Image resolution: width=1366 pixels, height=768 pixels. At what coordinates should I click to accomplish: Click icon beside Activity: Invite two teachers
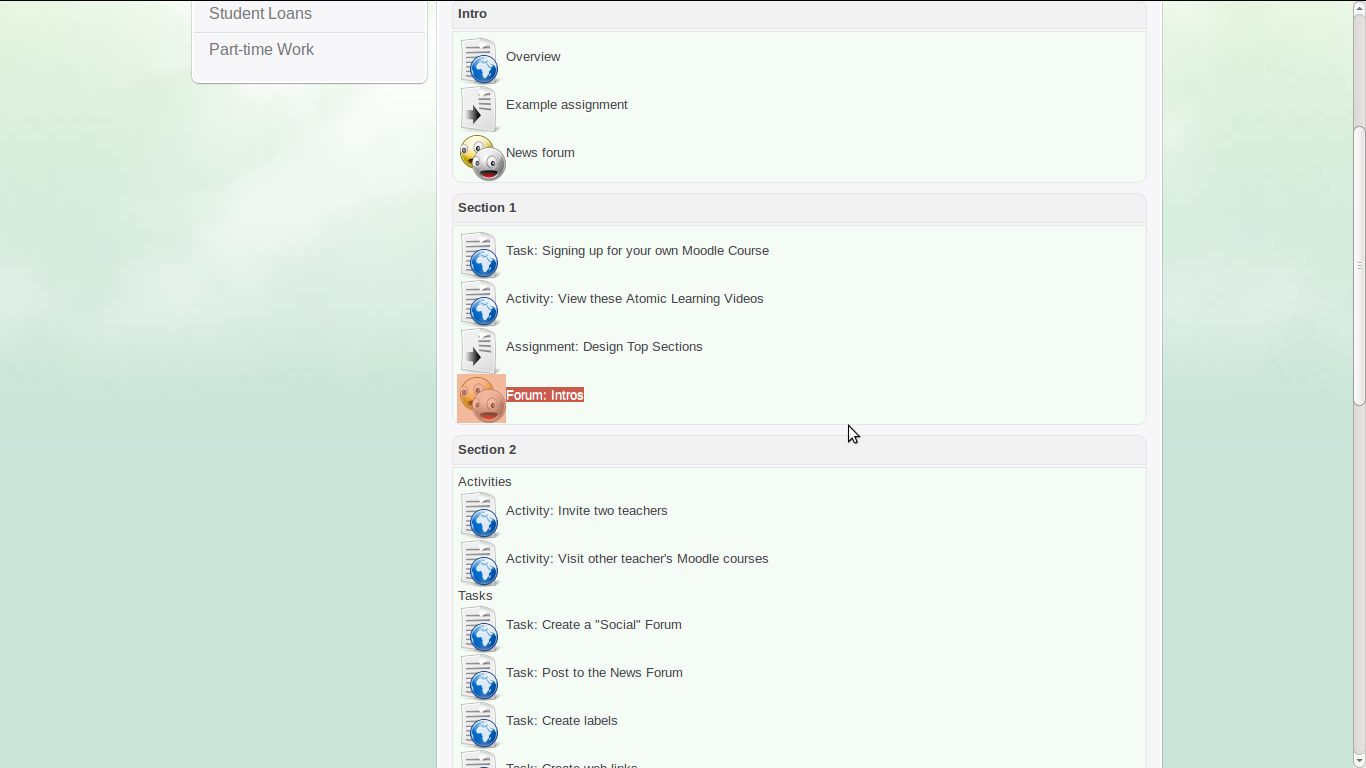click(480, 514)
